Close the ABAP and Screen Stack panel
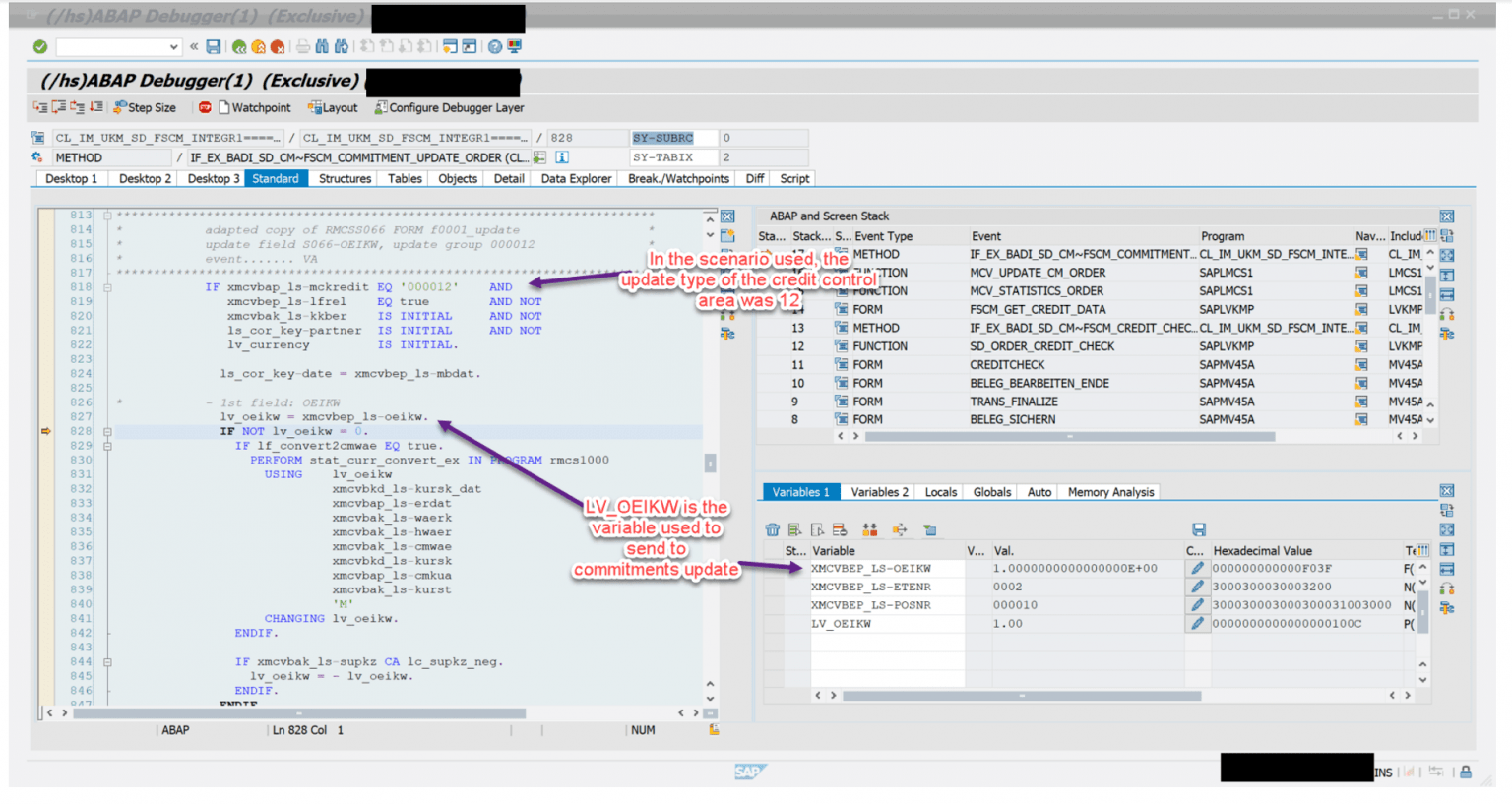The width and height of the screenshot is (1512, 804). point(1447,216)
